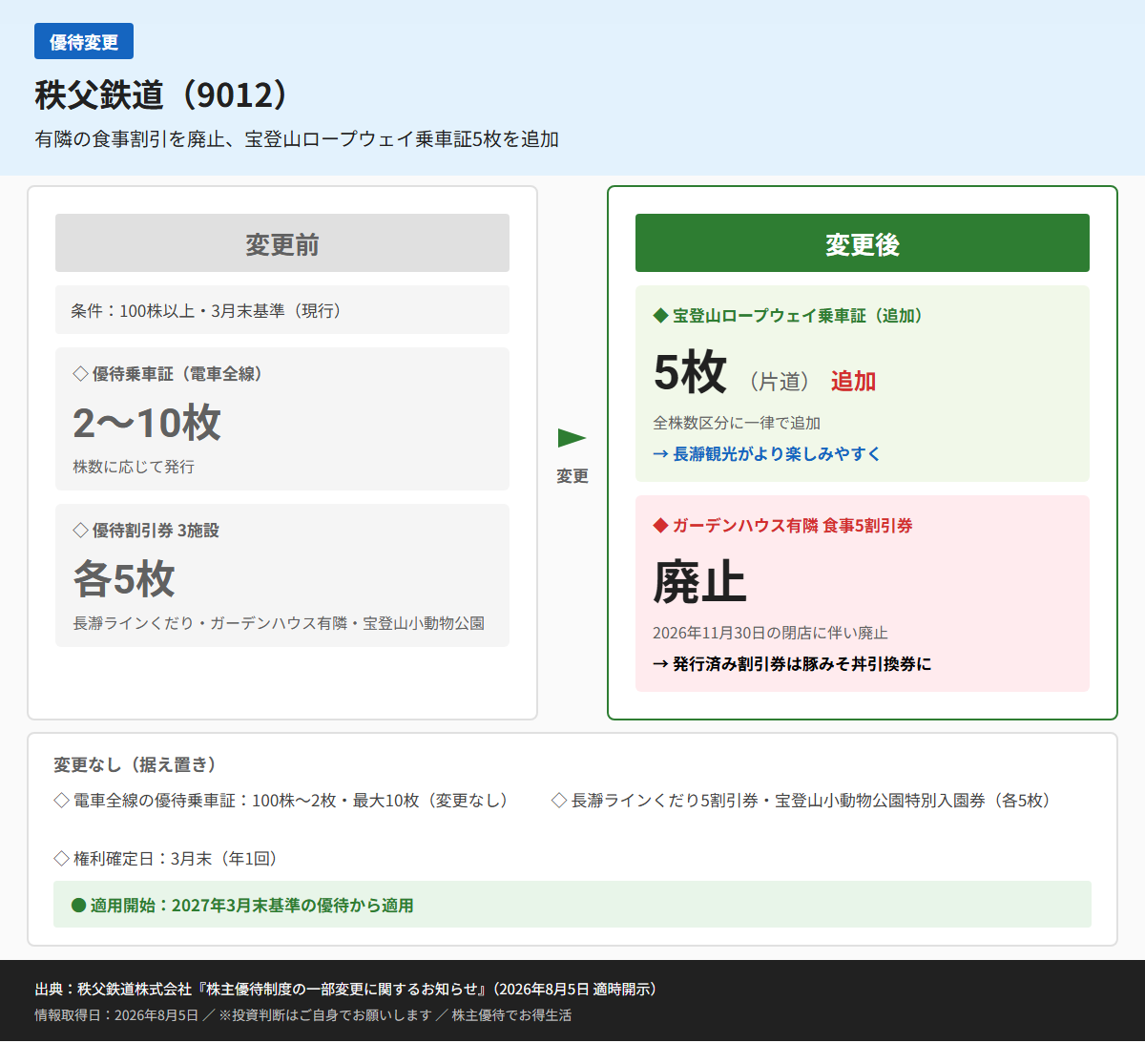Click the 変更前 header
The height and width of the screenshot is (1064, 1145).
coord(282,243)
